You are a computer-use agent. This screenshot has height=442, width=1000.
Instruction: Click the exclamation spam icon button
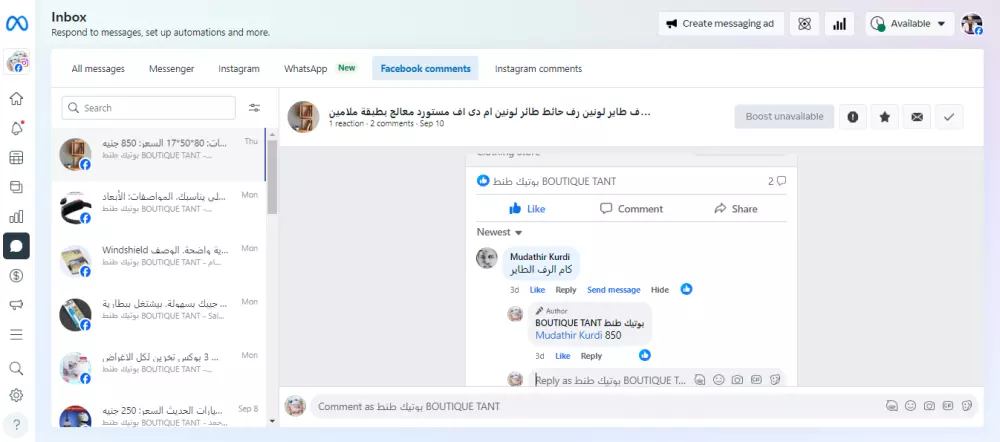[853, 117]
